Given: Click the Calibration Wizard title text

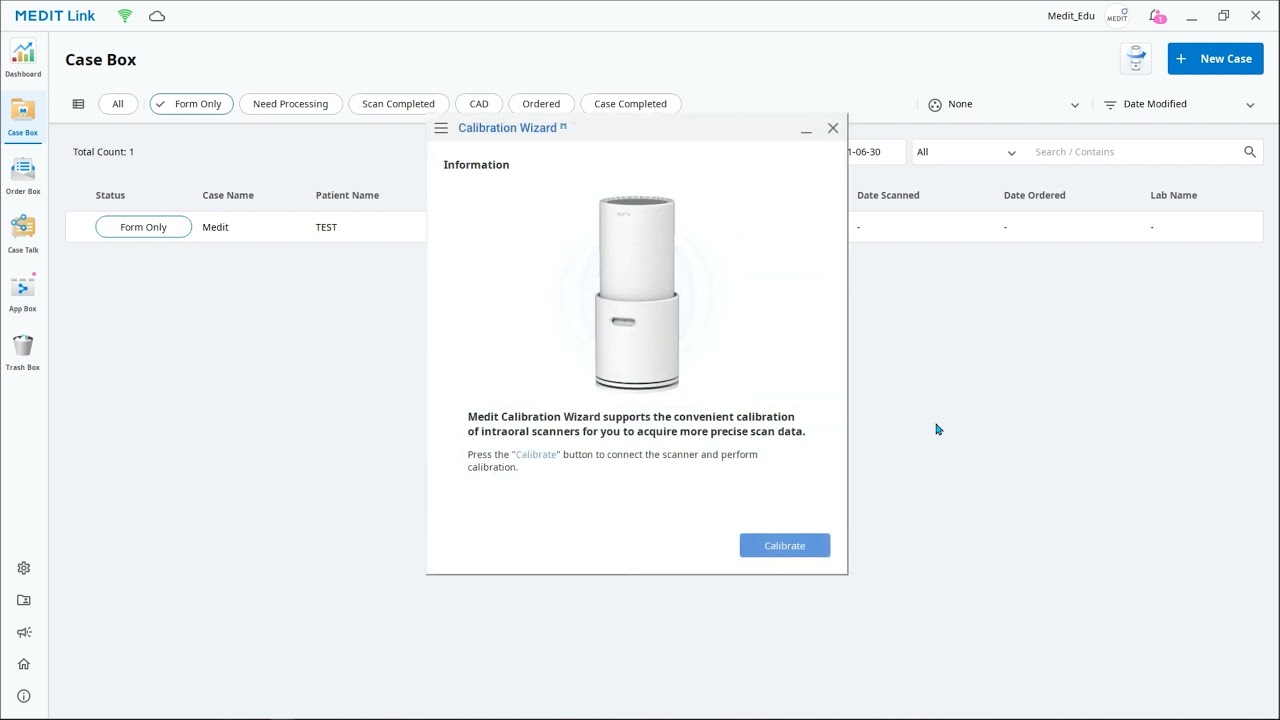Looking at the screenshot, I should tap(507, 128).
